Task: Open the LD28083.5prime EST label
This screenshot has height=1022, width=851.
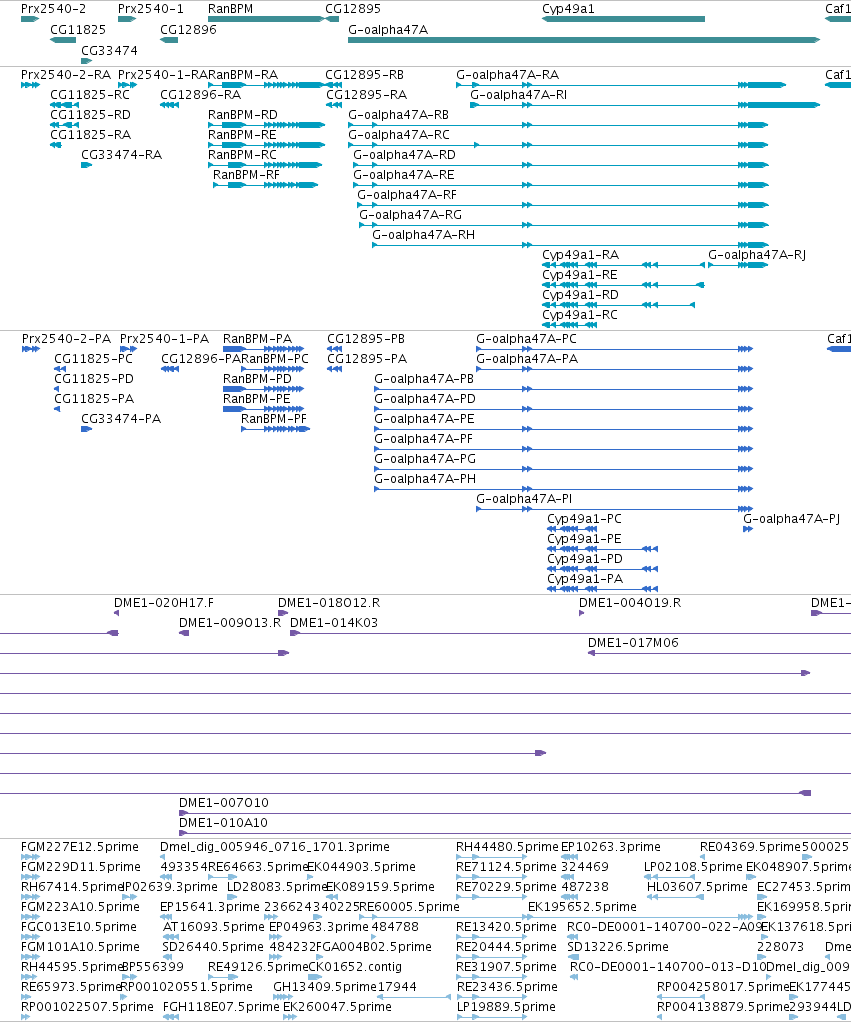Action: (x=276, y=887)
